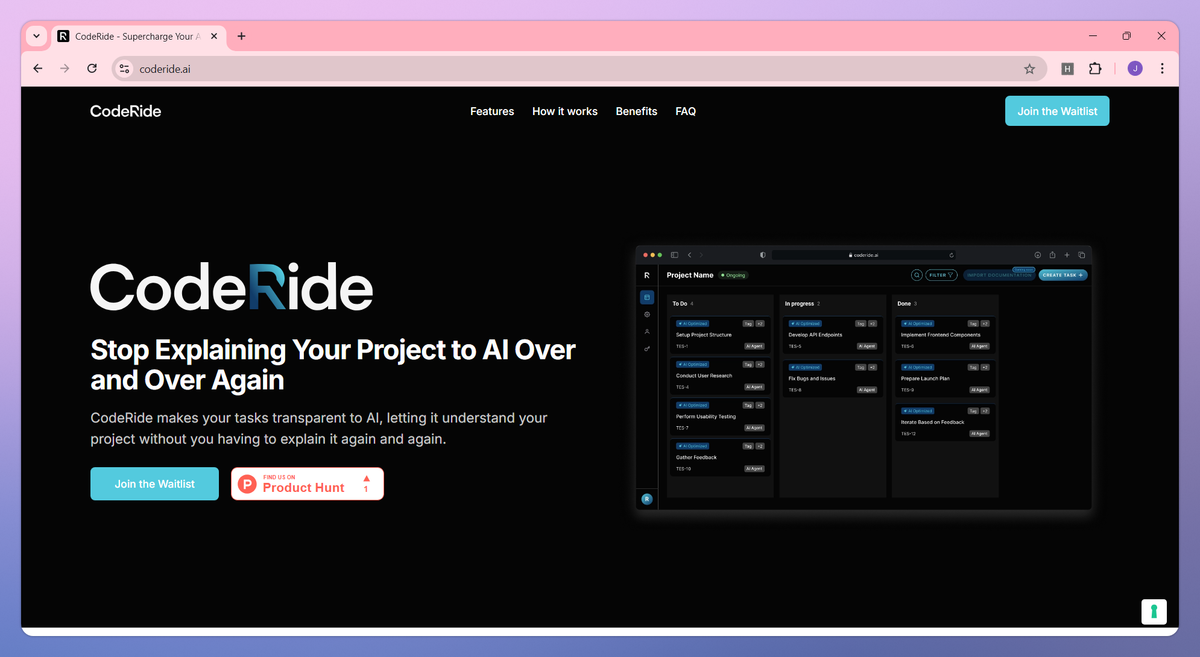Click the R logo in preview sidebar top

[647, 274]
